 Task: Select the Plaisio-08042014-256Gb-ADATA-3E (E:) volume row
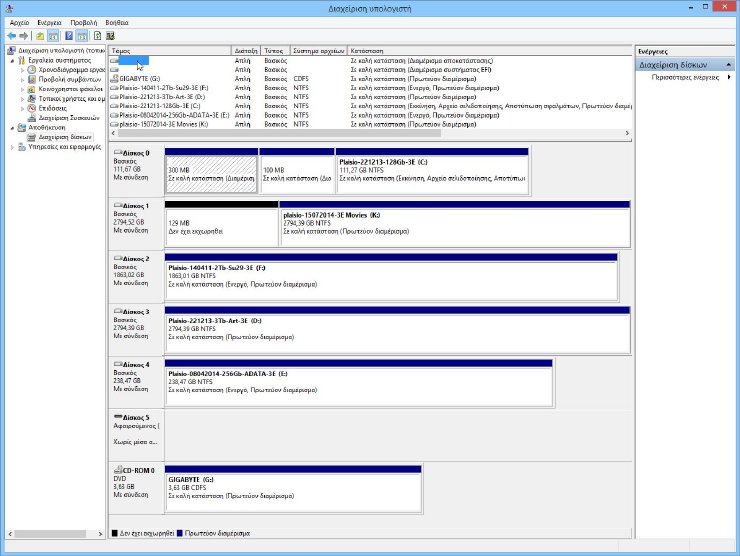[x=370, y=115]
